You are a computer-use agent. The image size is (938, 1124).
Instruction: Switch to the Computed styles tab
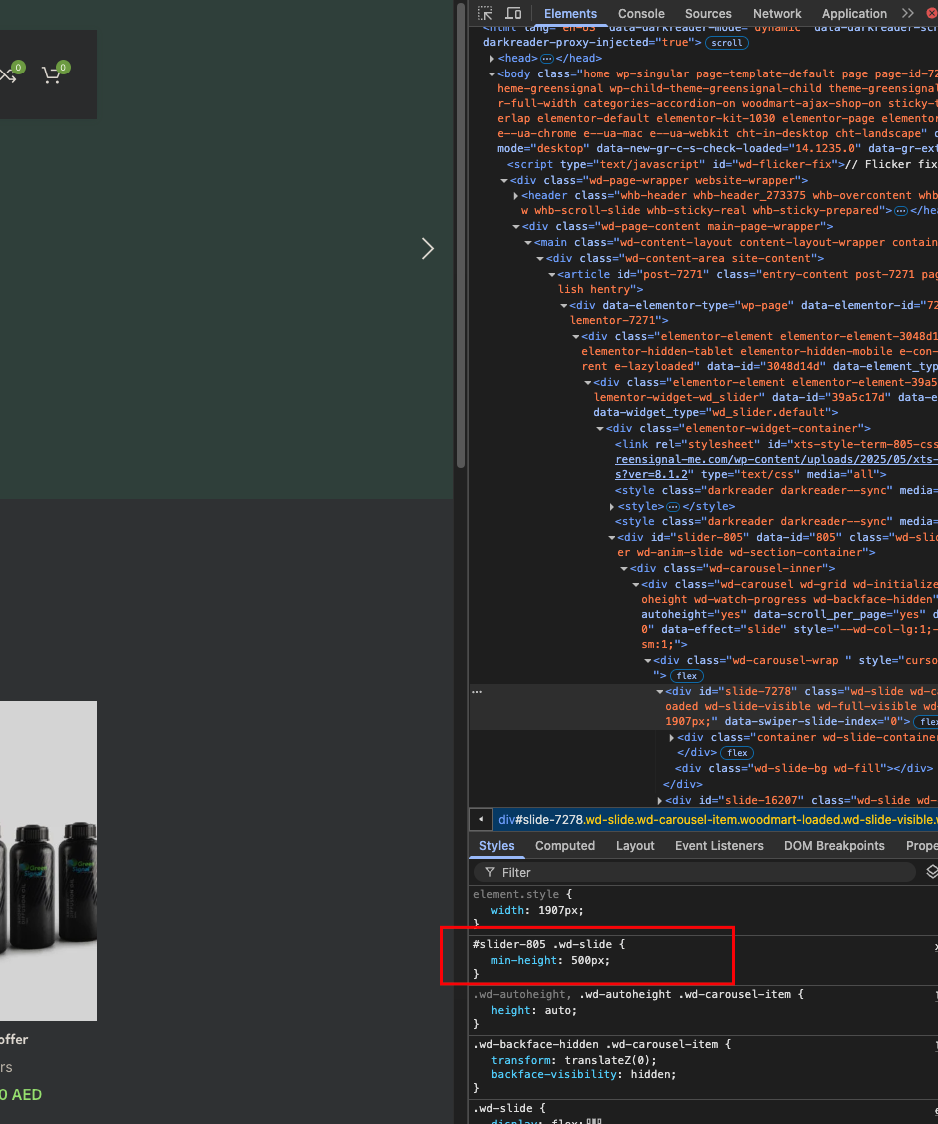[x=565, y=846]
